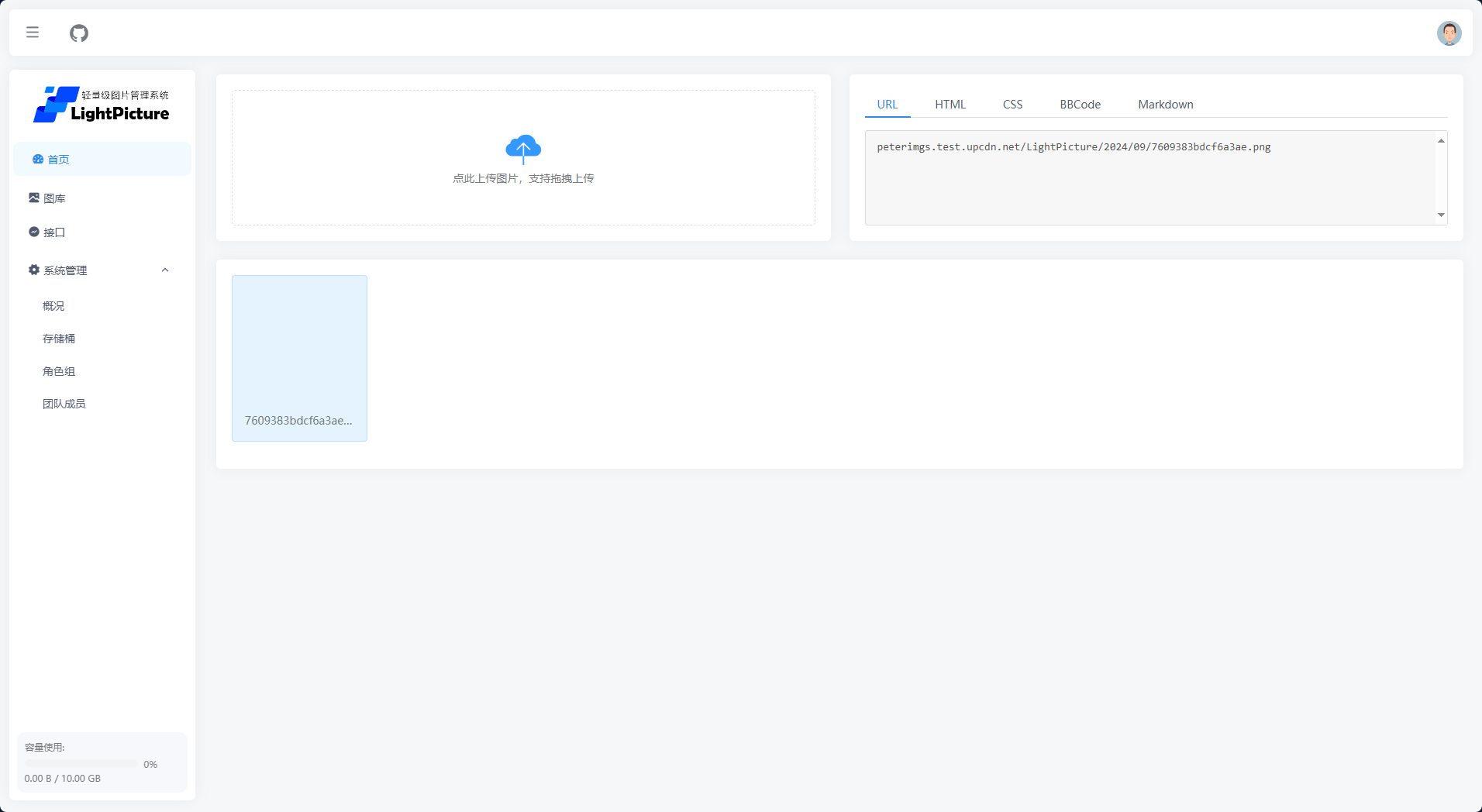Screen dimensions: 1482x812
Task: Toggle the hamburger sidebar menu icon
Action: coord(33,33)
